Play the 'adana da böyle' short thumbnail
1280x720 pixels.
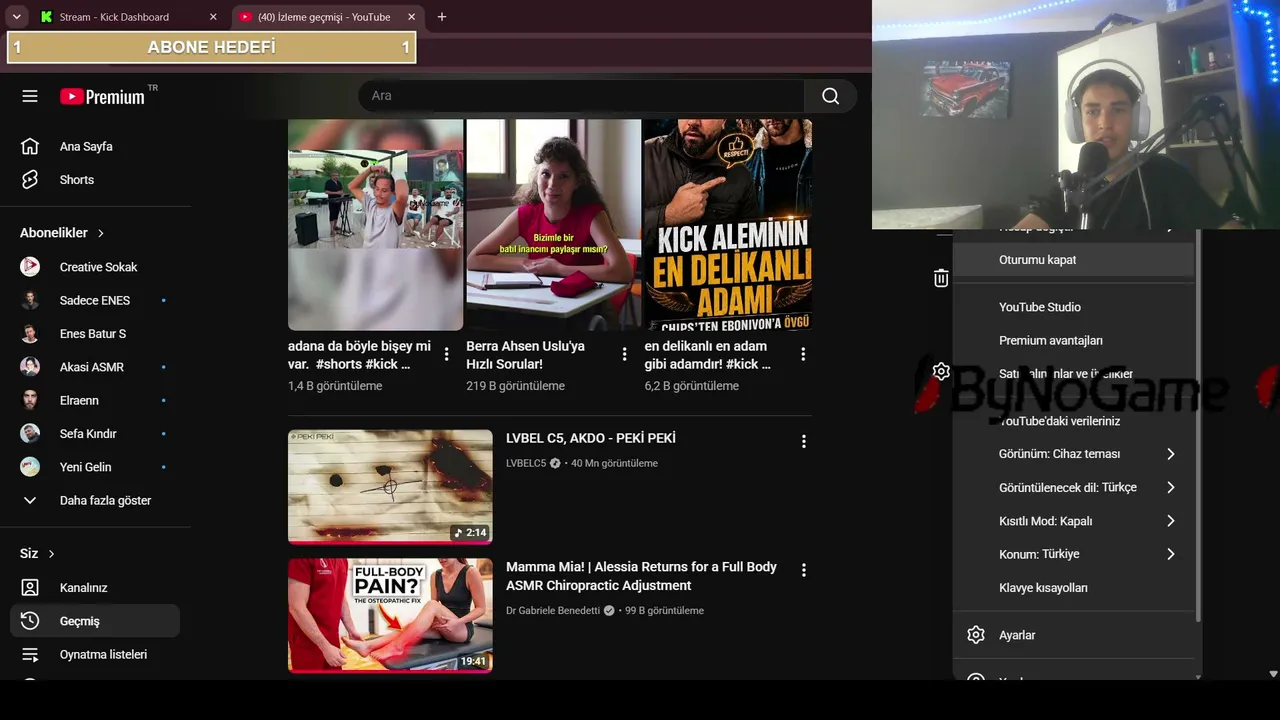coord(375,225)
